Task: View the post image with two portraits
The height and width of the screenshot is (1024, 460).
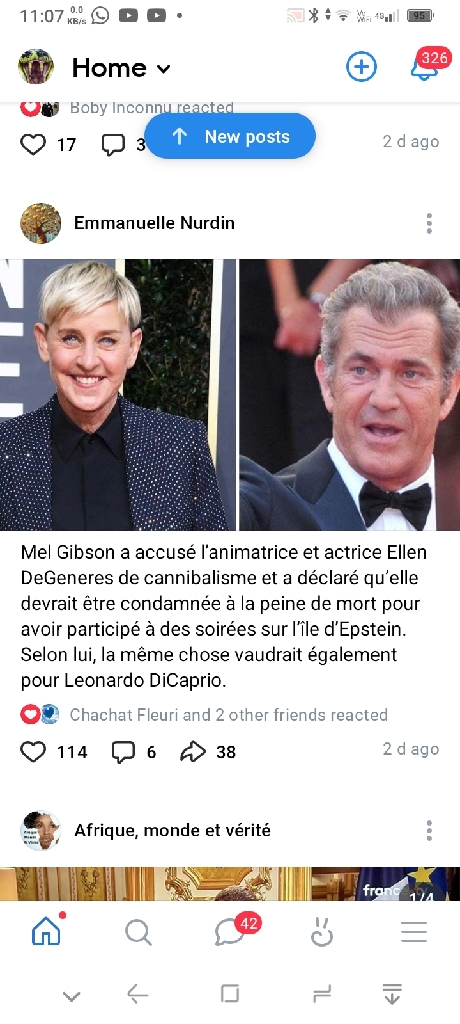Action: (x=230, y=394)
